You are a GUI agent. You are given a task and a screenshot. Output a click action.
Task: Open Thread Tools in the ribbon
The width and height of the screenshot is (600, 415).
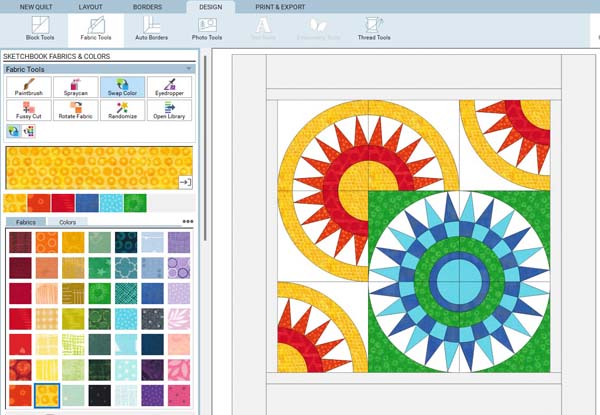(372, 28)
